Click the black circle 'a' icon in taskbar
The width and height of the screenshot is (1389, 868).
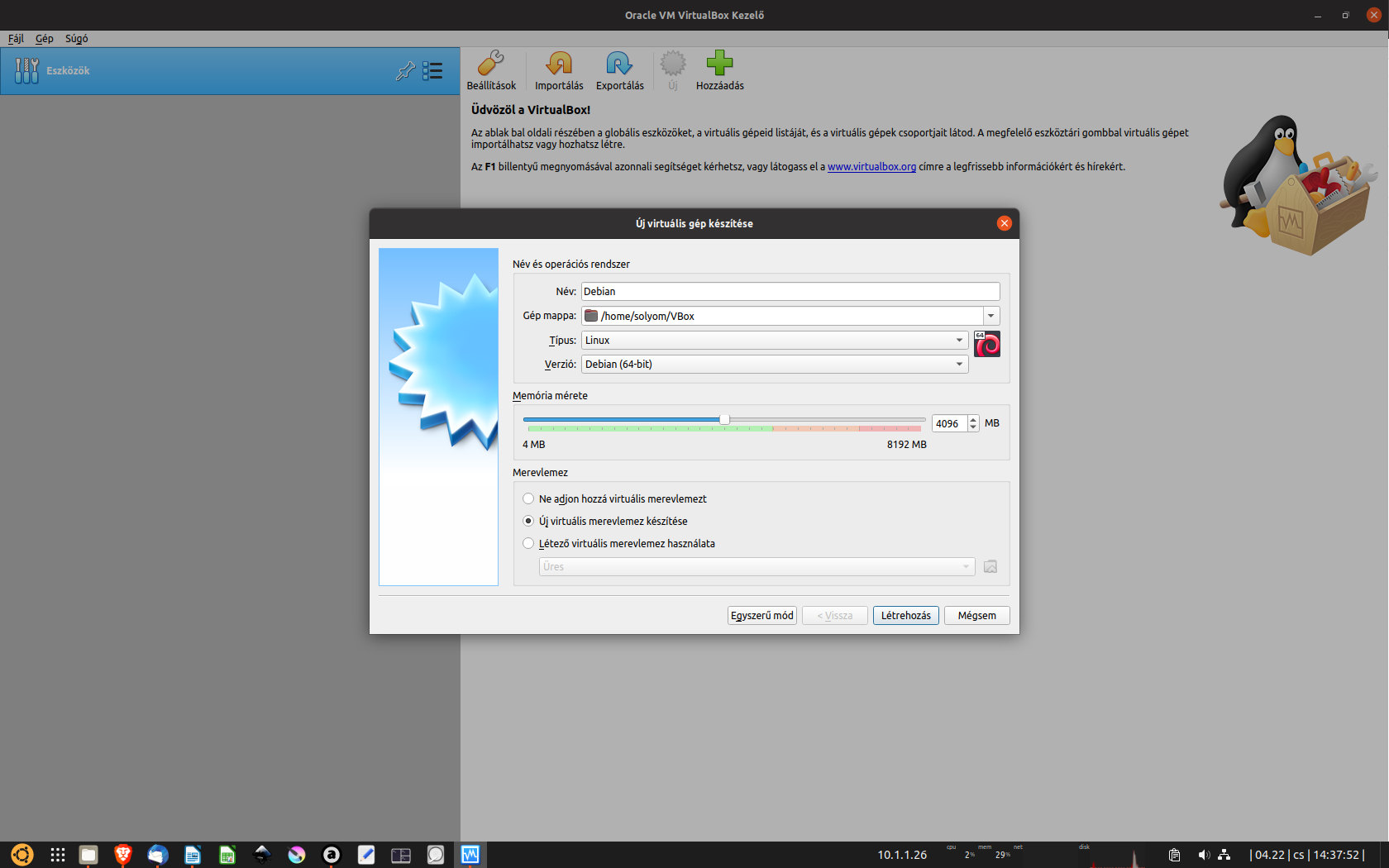click(332, 855)
